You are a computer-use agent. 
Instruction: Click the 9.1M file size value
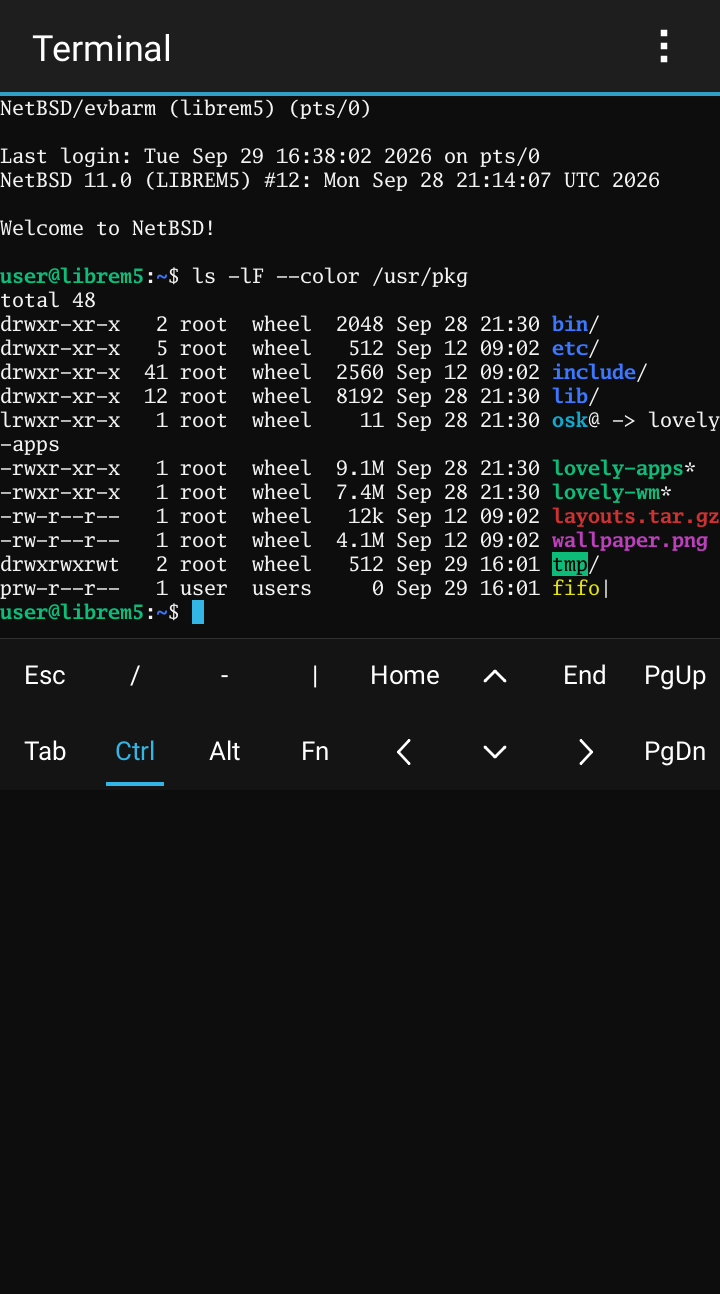[360, 468]
